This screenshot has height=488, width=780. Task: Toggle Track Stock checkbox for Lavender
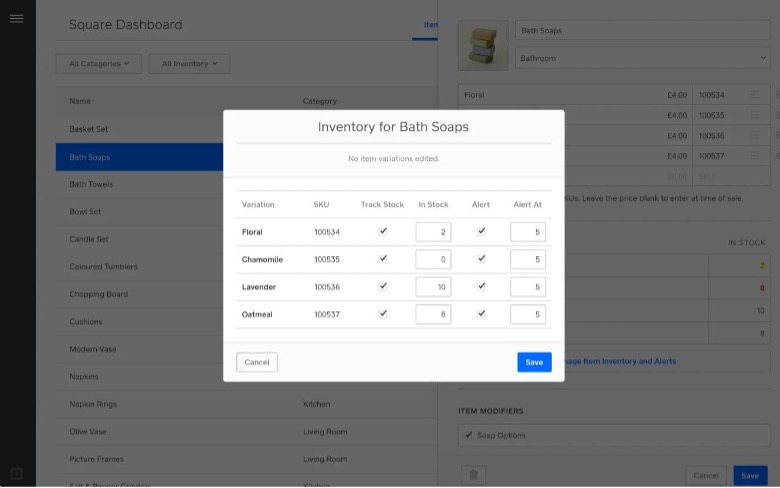coord(383,286)
